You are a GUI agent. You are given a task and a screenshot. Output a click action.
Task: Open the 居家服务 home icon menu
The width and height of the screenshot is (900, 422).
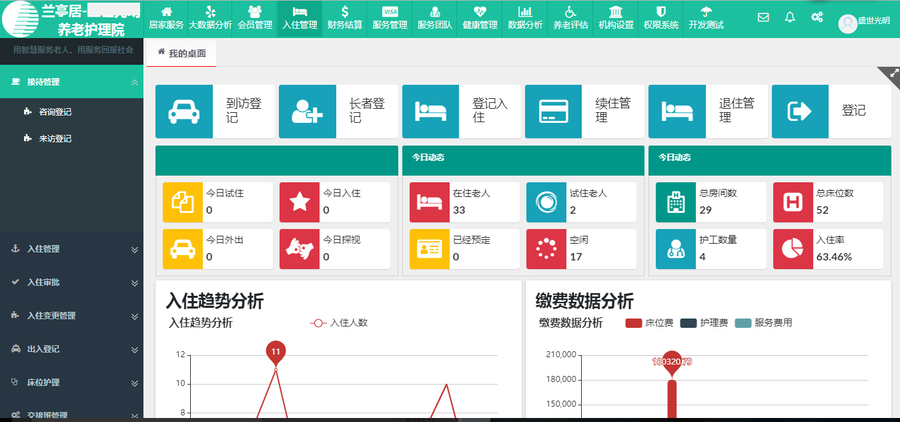pos(166,18)
